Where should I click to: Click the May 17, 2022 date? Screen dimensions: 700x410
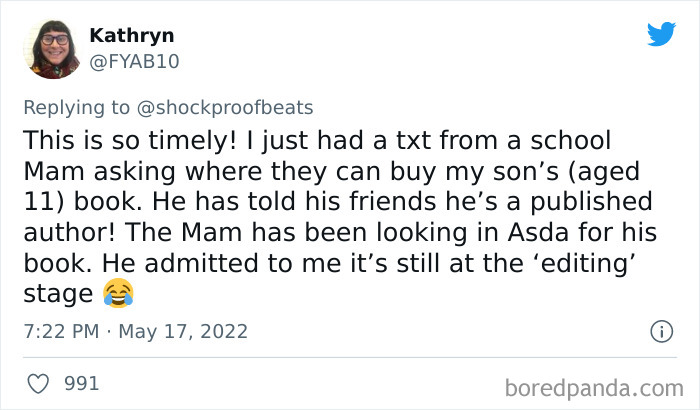click(185, 331)
